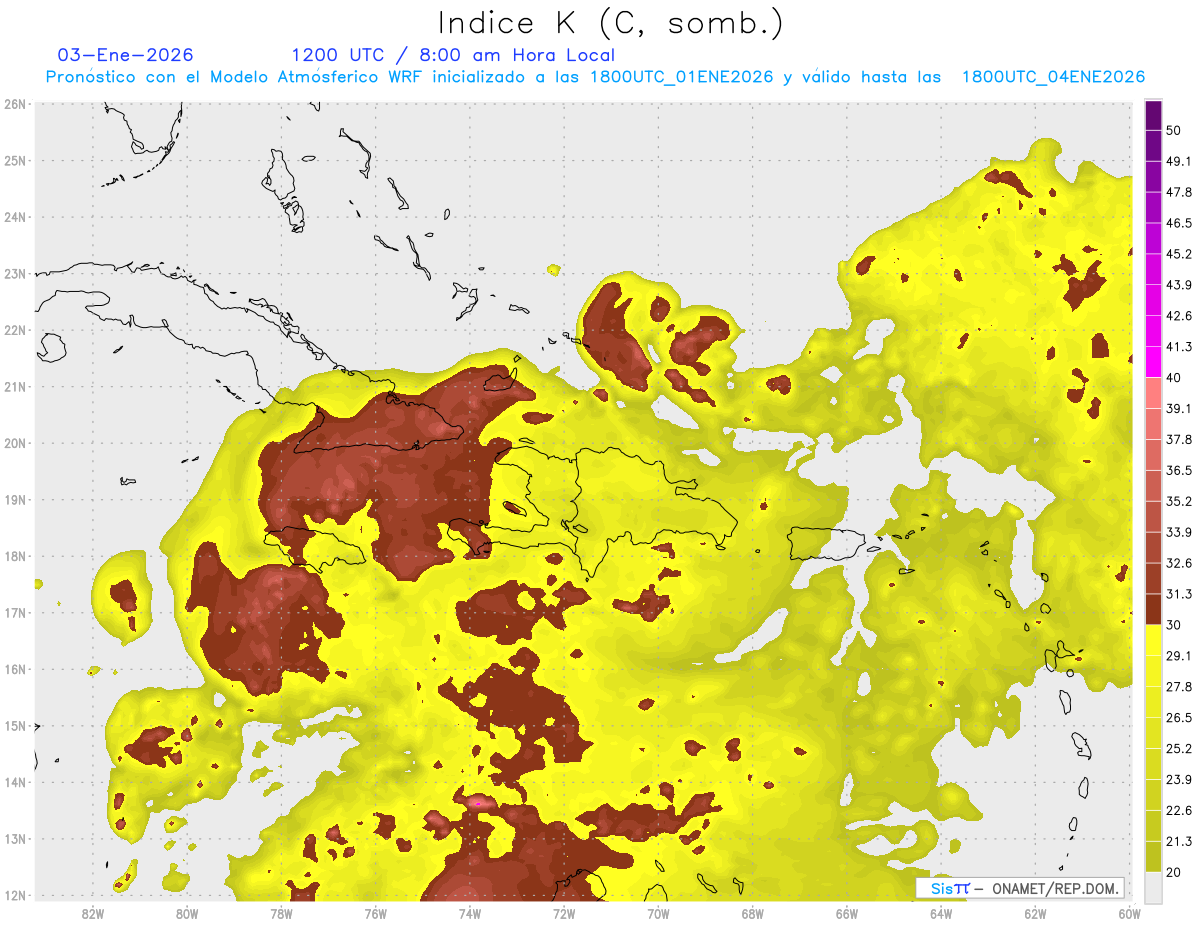
Task: Select the darkest purple swatch beside 50
Action: (x=1153, y=116)
